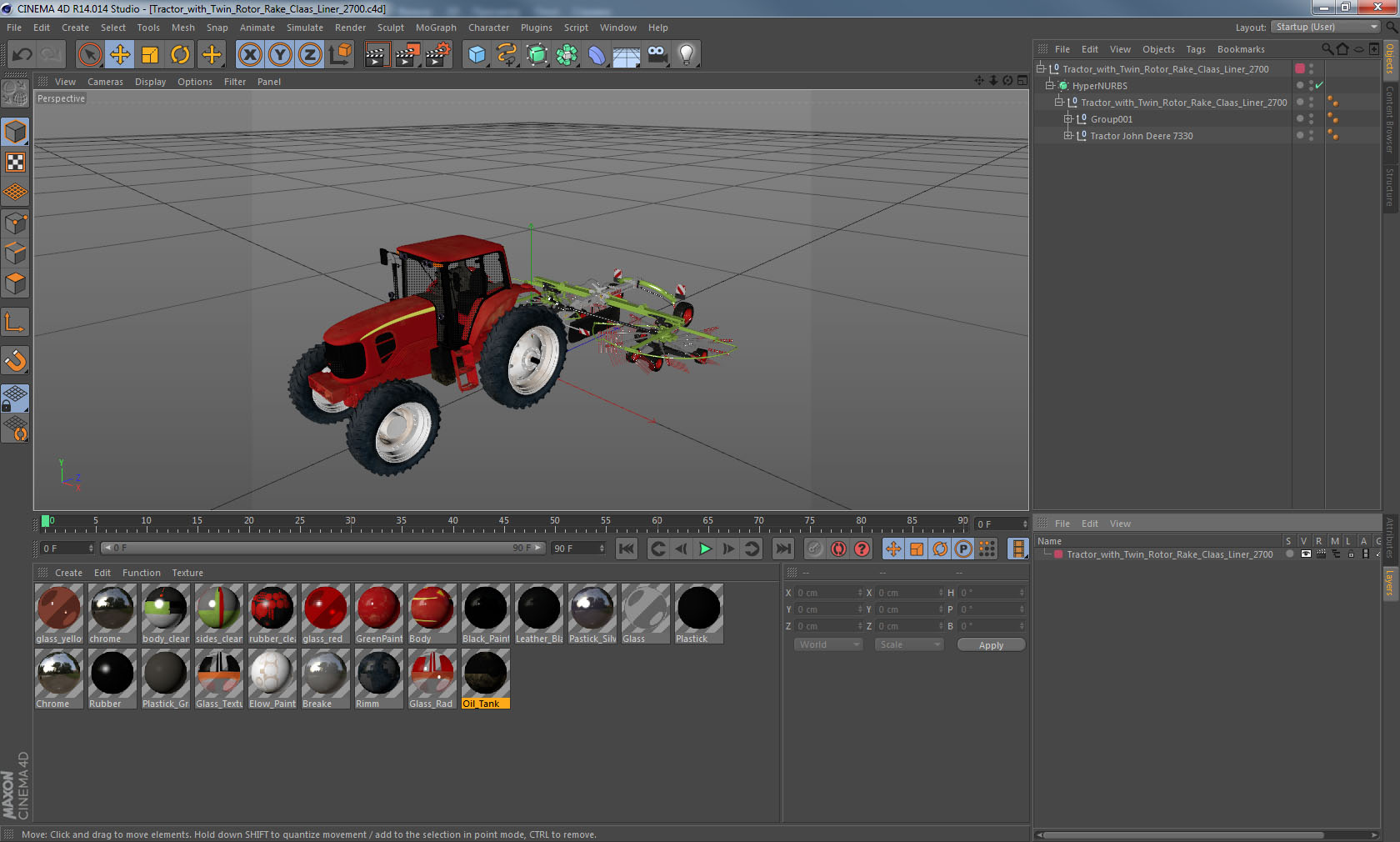Expand Tractor John Deere 7330 node
Viewport: 1400px width, 842px height.
(1067, 136)
